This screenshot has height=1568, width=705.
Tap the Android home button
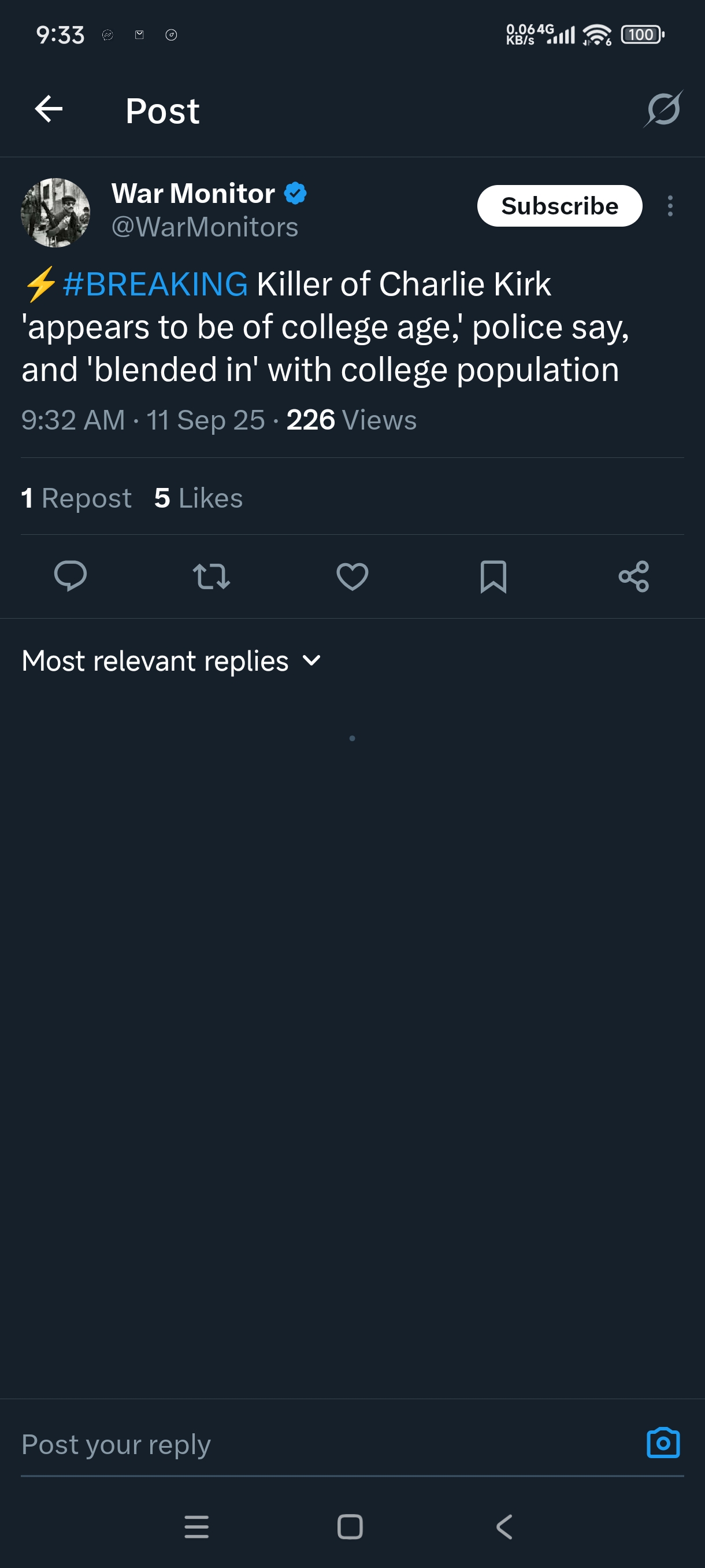pyautogui.click(x=350, y=1526)
